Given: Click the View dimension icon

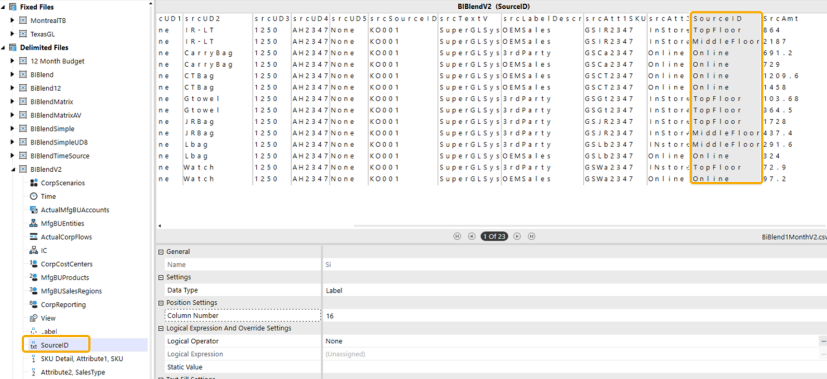Looking at the screenshot, I should [x=34, y=318].
